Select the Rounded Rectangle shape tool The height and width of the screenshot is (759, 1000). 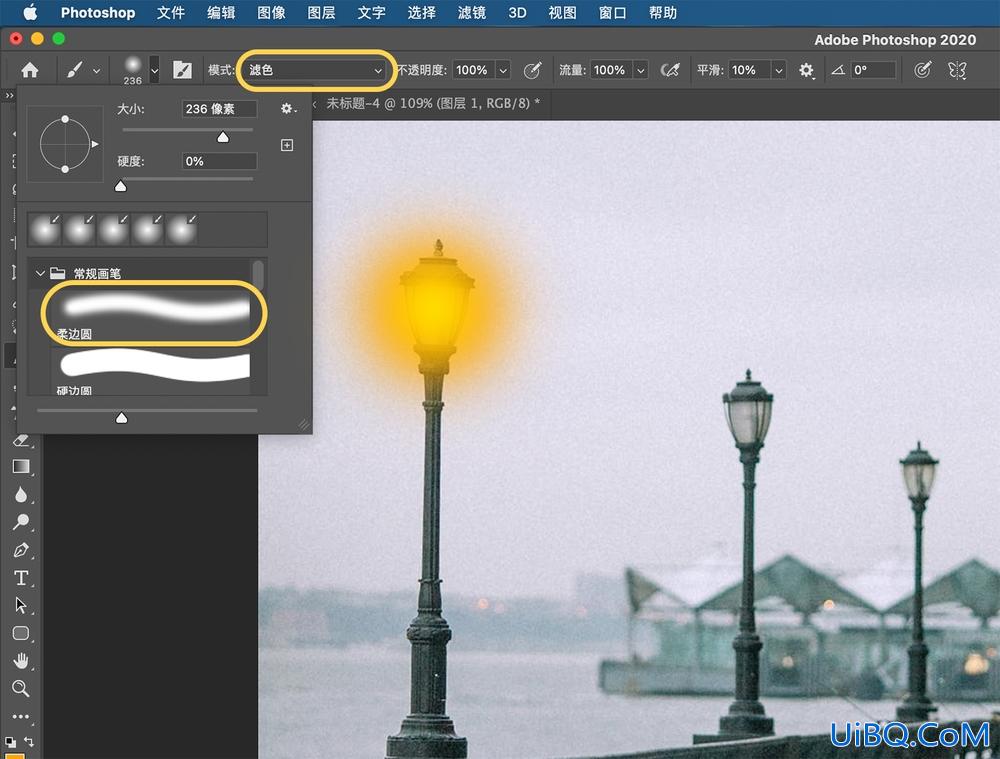pyautogui.click(x=21, y=633)
